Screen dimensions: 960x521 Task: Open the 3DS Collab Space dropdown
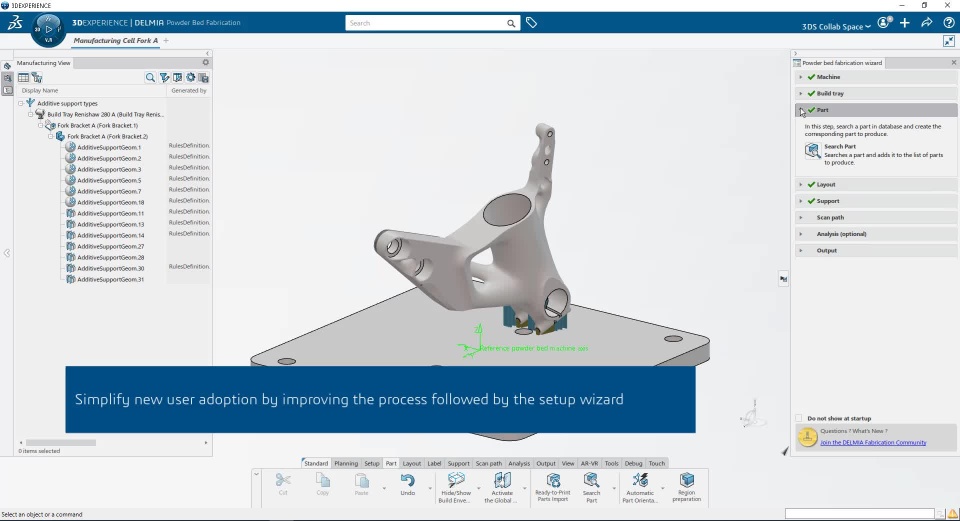[x=836, y=26]
